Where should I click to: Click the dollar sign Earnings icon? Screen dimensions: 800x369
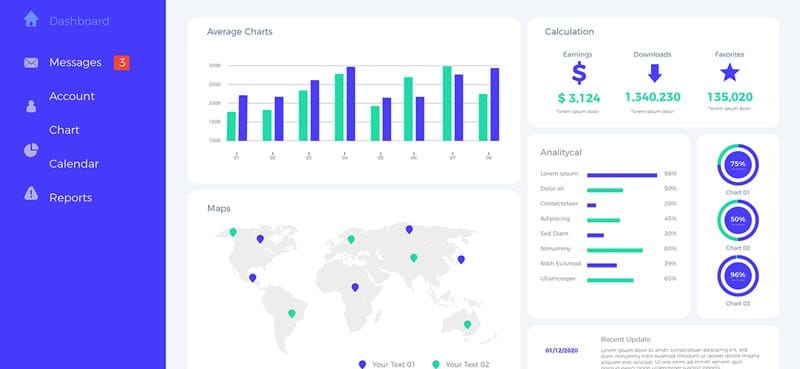click(x=579, y=73)
